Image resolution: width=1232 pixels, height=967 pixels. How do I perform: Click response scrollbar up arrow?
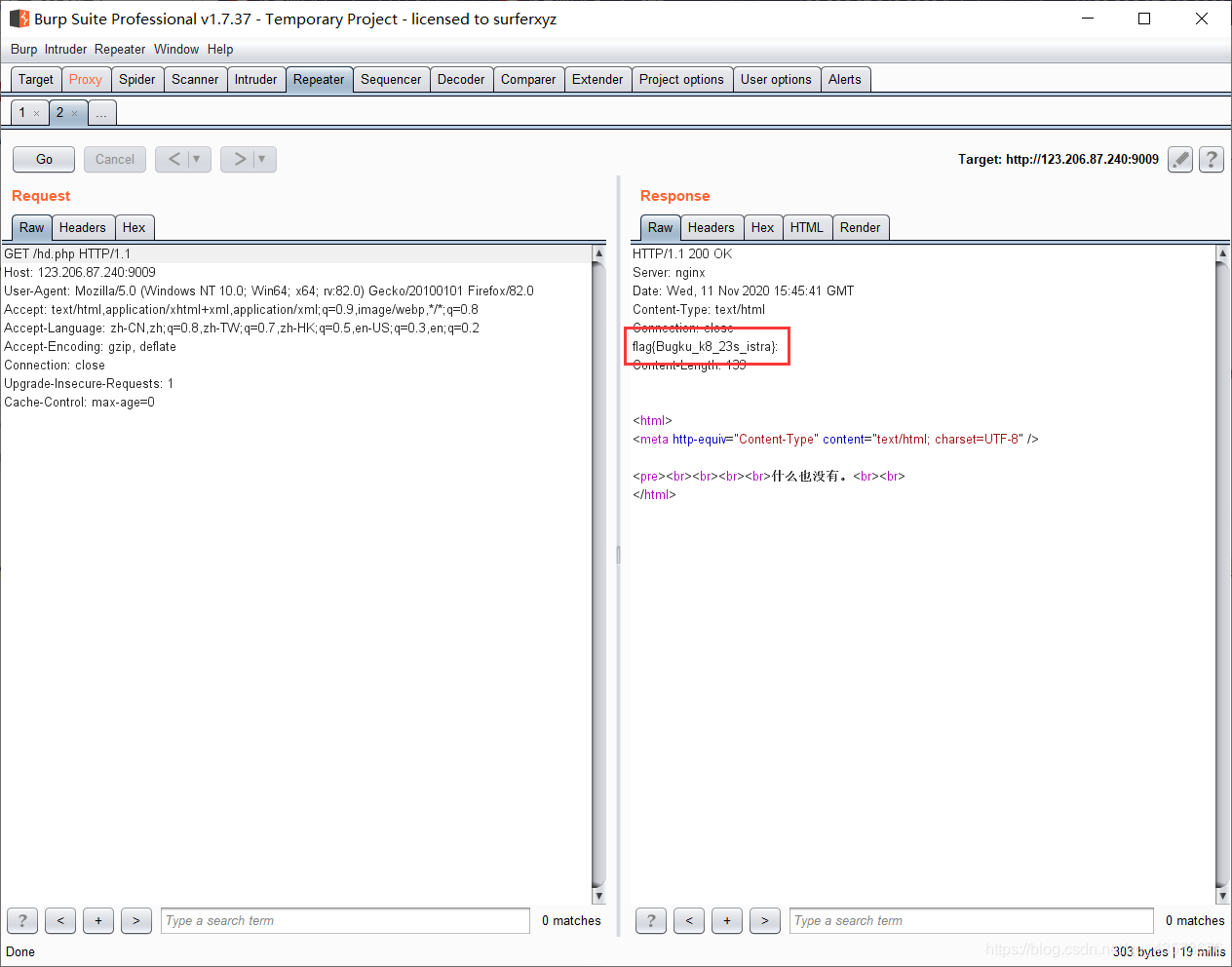pos(1222,253)
